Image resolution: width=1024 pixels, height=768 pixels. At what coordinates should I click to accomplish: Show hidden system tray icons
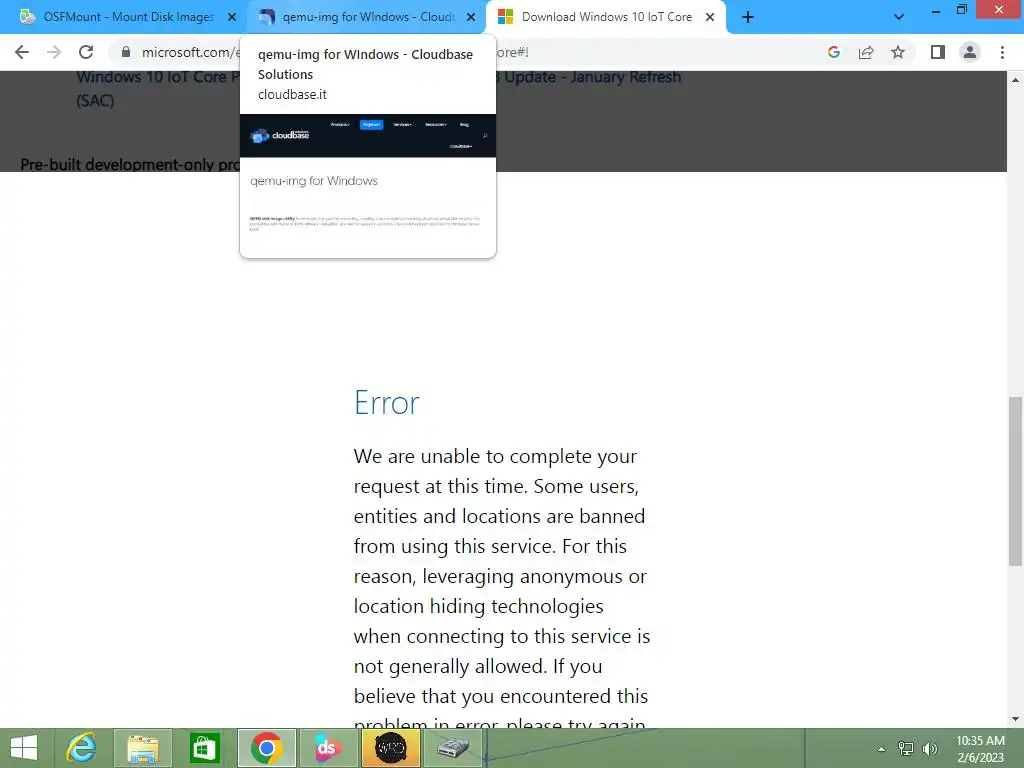tap(881, 749)
